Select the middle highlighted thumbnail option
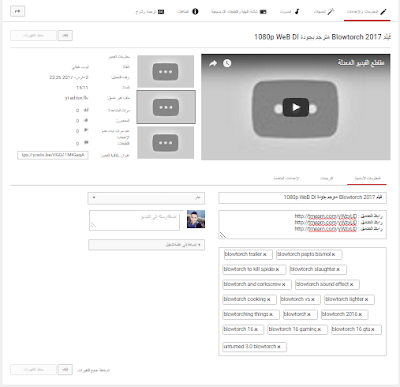Screen dimensions: 400x387 (x=166, y=107)
